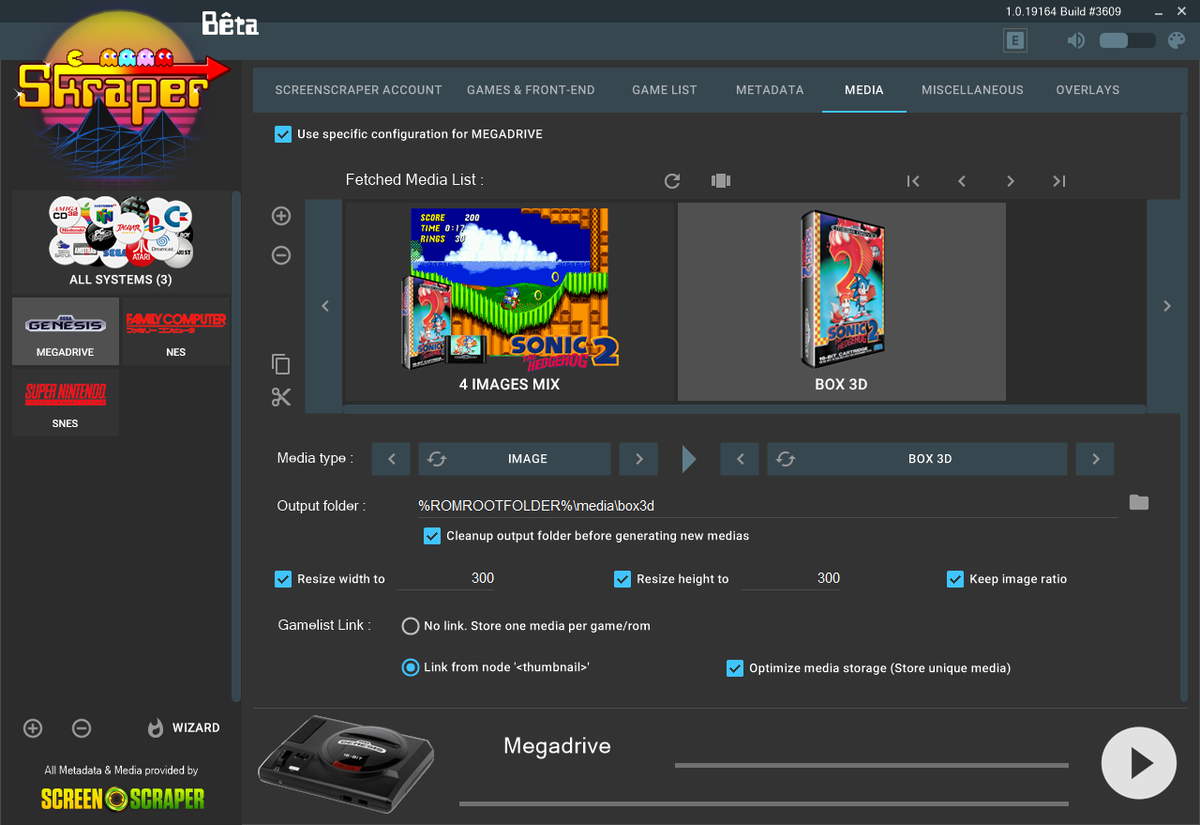The height and width of the screenshot is (825, 1200).
Task: Open Miscellaneous tab
Action: (973, 90)
